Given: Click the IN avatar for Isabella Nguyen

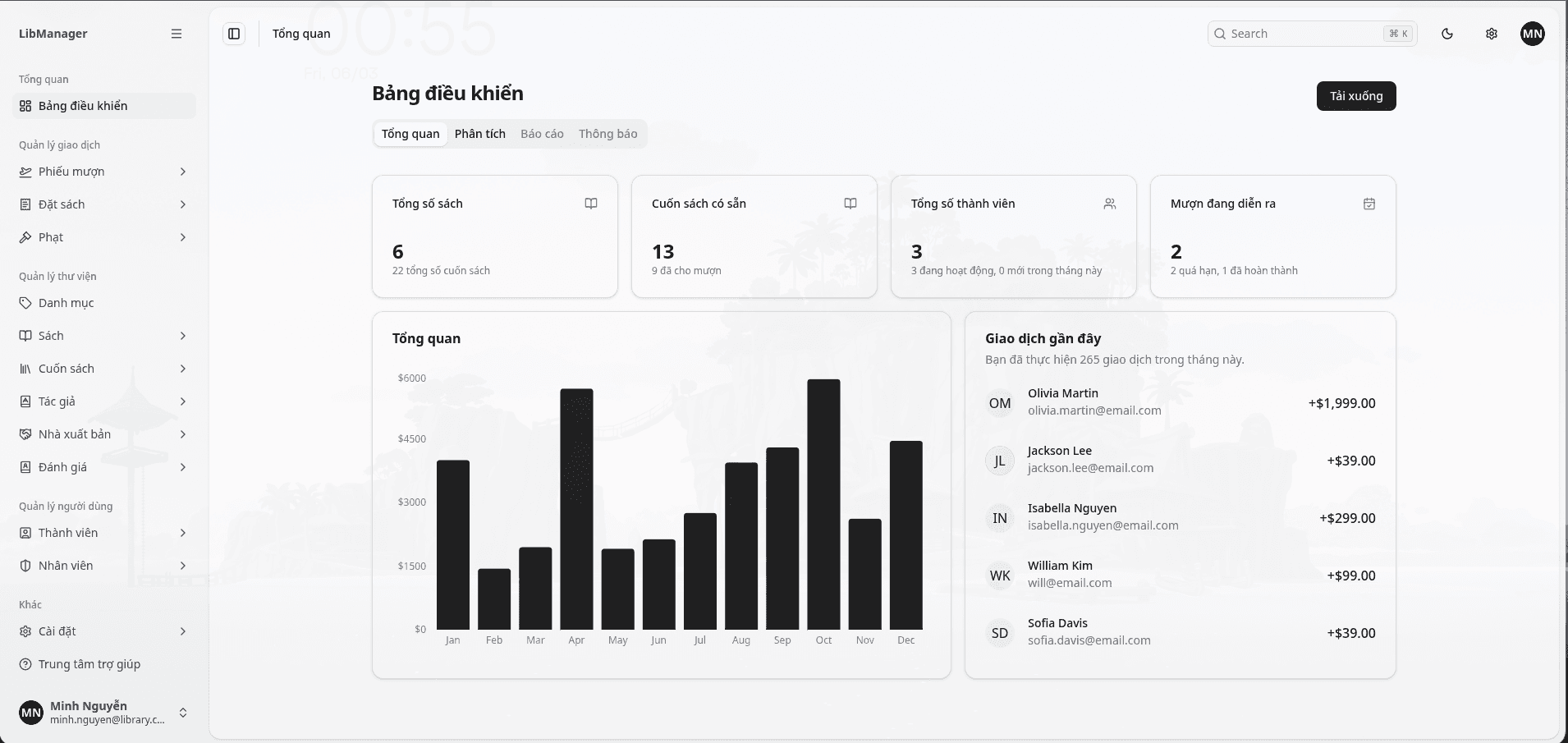Looking at the screenshot, I should pyautogui.click(x=1000, y=518).
